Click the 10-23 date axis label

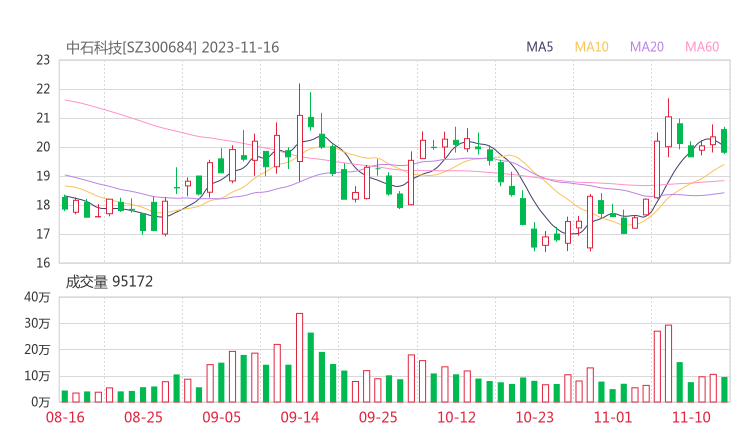[534, 416]
